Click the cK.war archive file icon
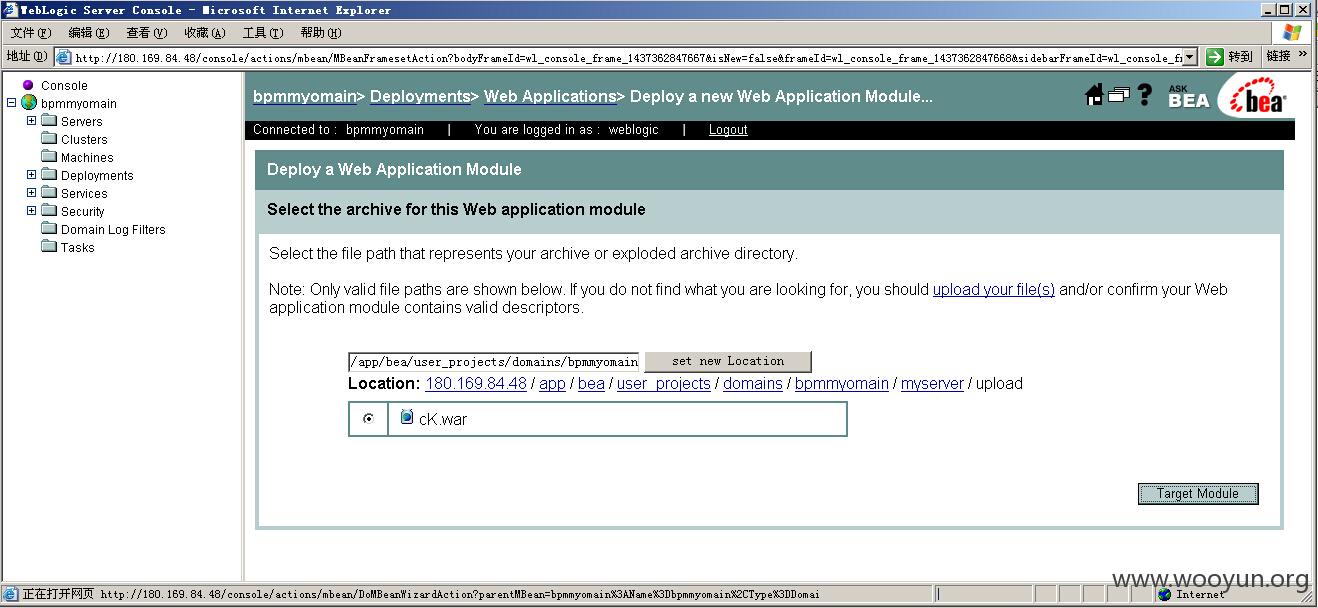This screenshot has height=608, width=1318. click(406, 417)
